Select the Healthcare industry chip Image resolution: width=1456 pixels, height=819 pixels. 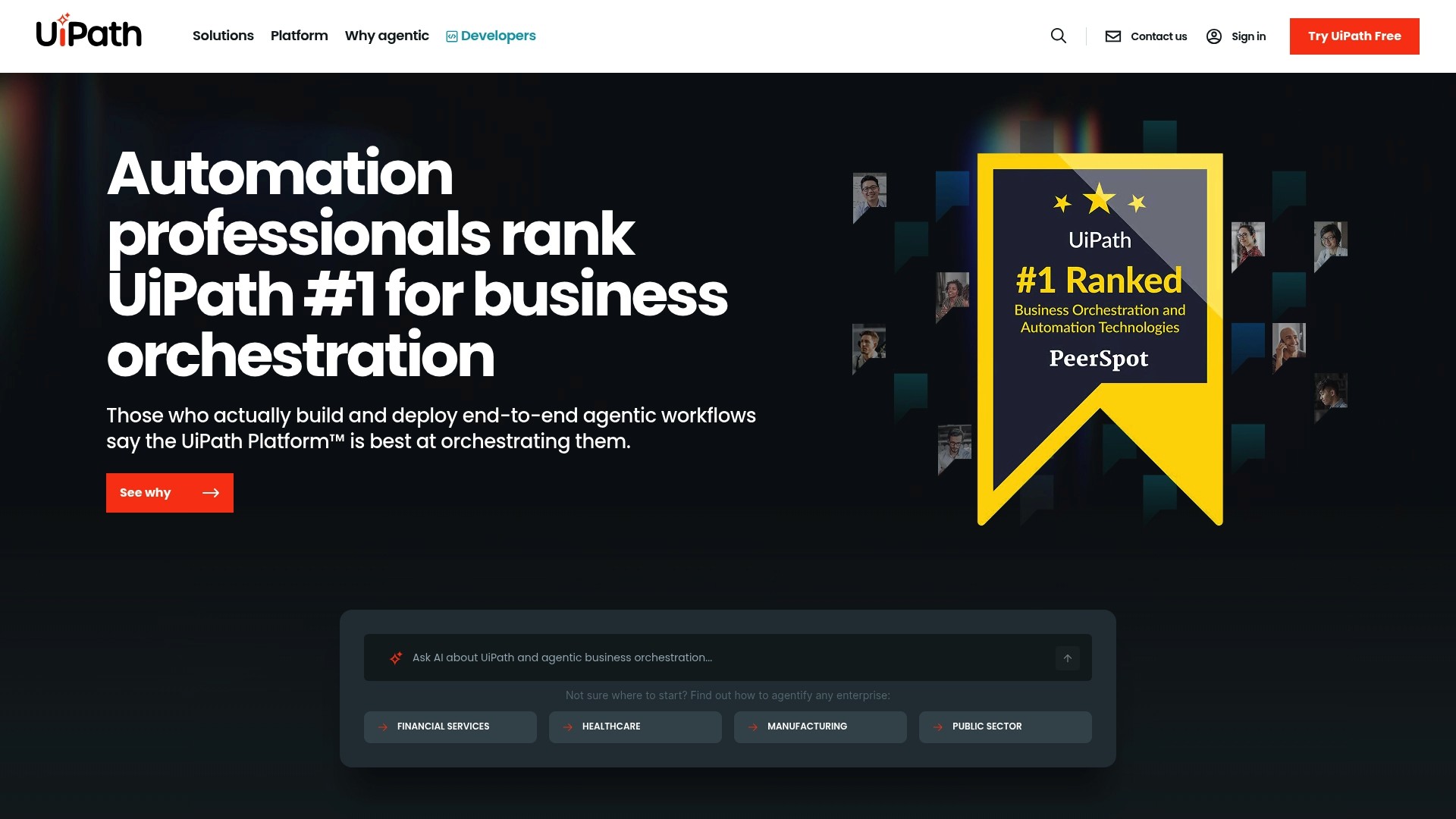point(635,726)
